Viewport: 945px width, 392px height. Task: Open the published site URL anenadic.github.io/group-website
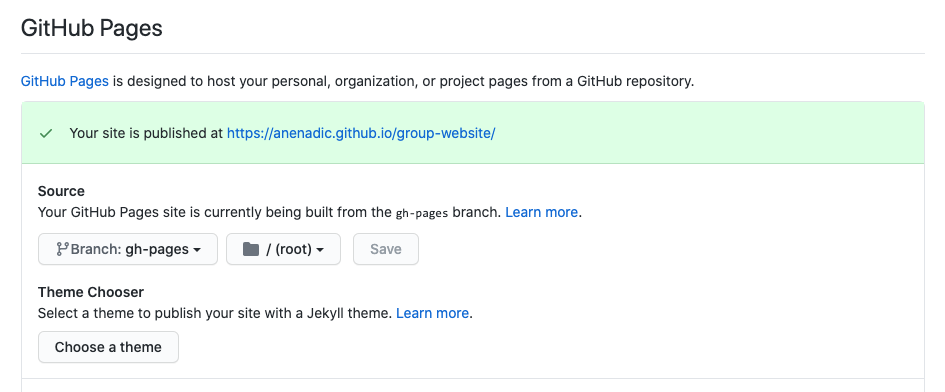[x=361, y=133]
